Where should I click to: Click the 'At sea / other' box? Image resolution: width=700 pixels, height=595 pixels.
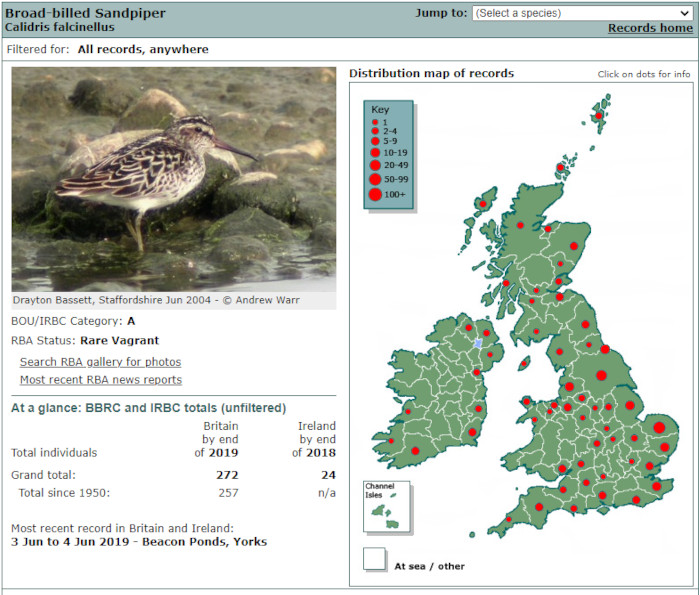(374, 559)
